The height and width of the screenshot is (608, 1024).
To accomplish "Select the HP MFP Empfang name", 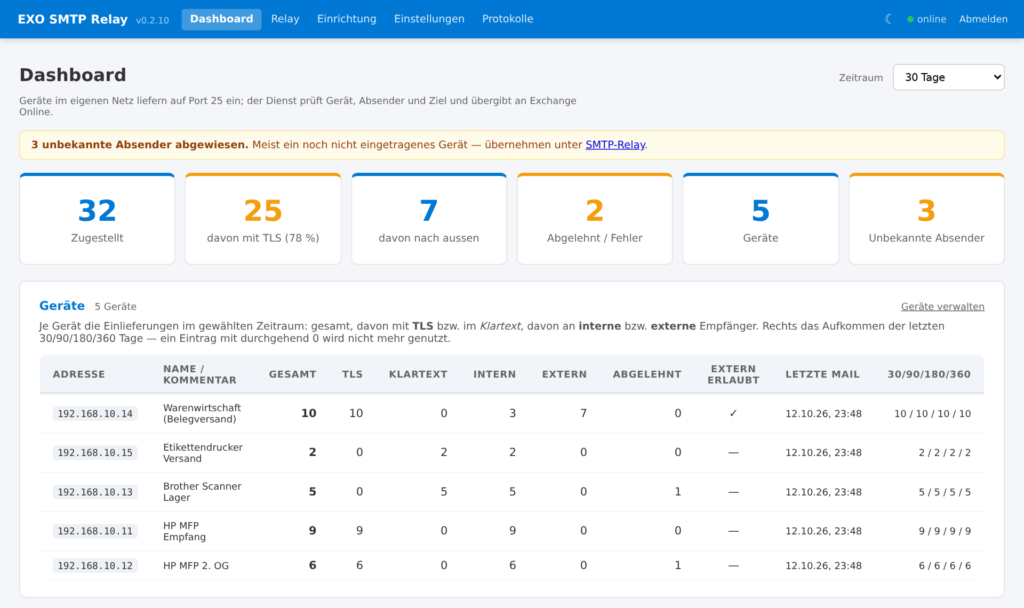I will pos(184,531).
